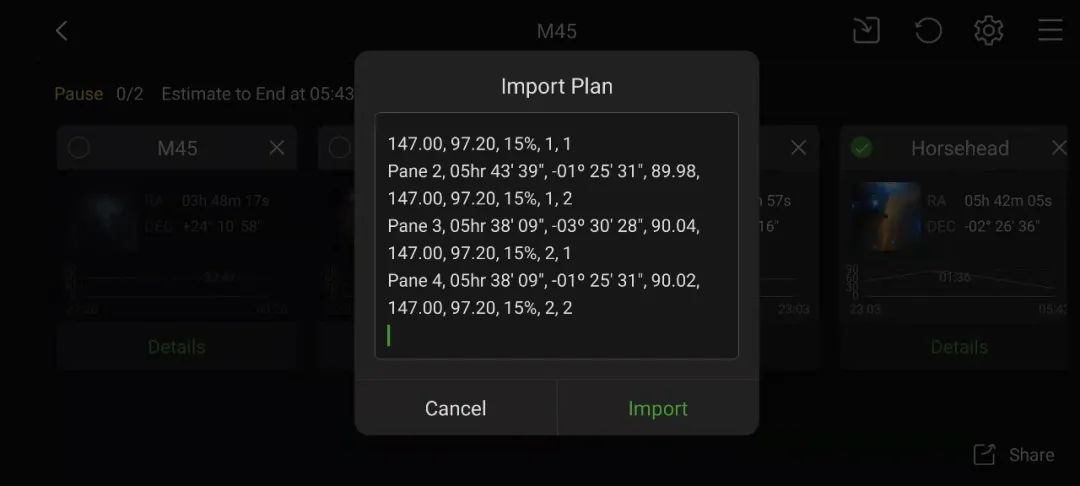Open Details for the M45 target
The image size is (1080, 486).
(176, 347)
